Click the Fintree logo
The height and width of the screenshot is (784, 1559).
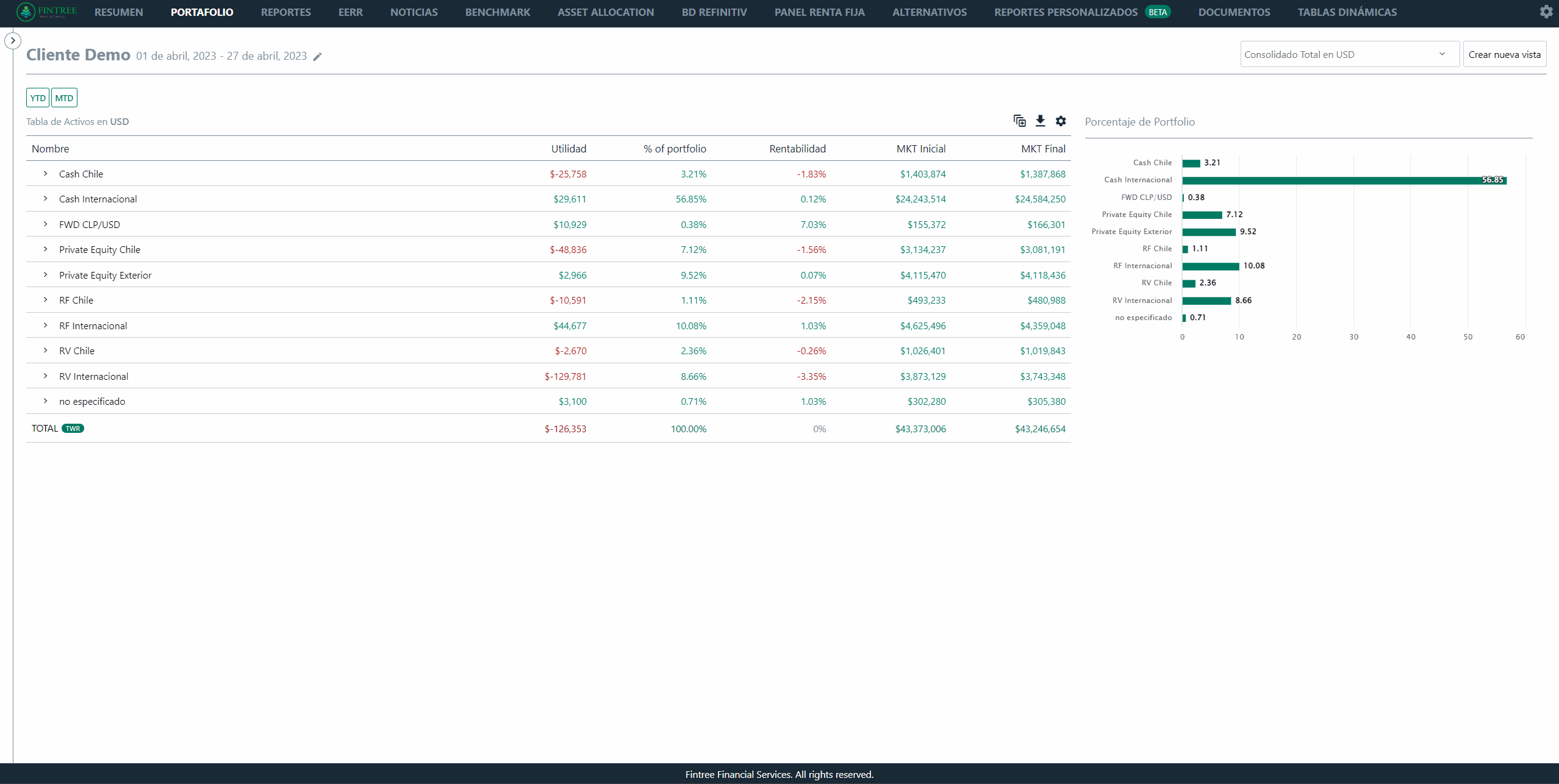46,12
